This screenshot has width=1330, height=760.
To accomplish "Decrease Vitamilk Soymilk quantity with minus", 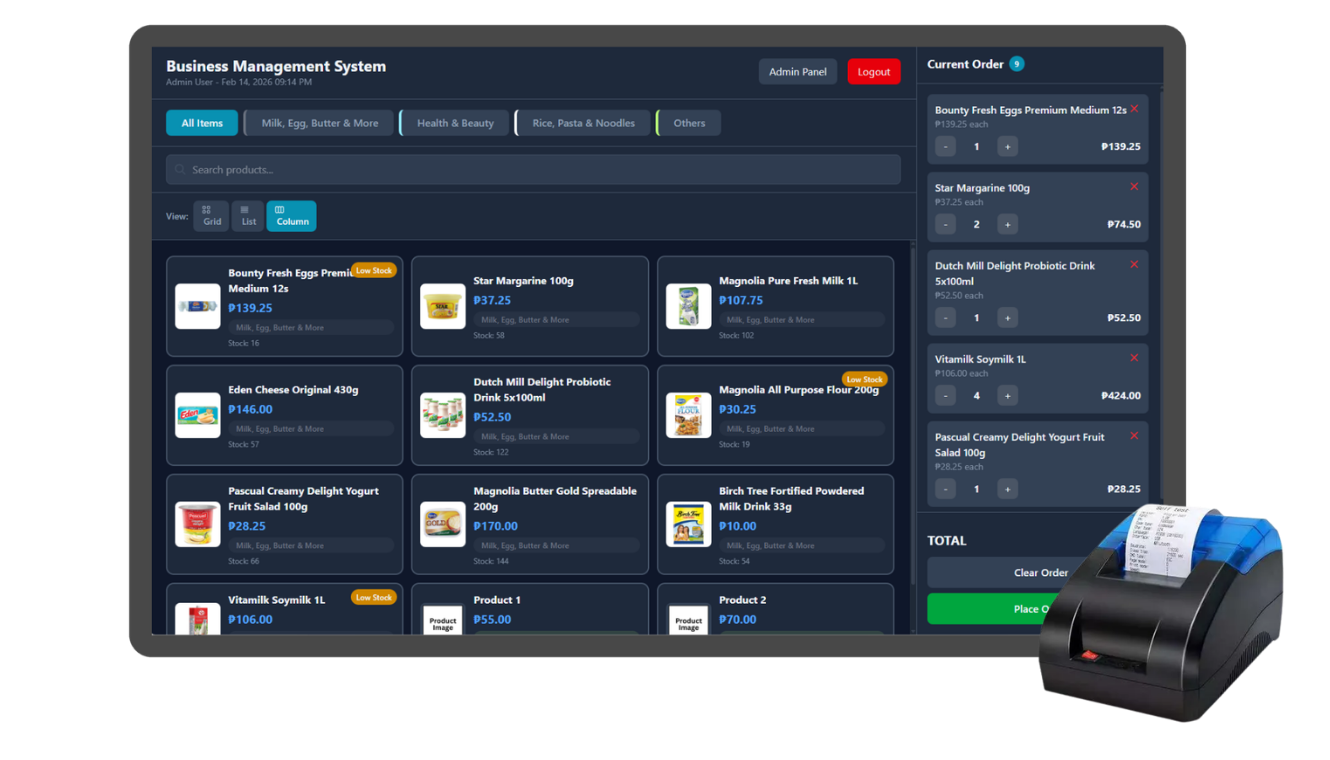I will [945, 395].
